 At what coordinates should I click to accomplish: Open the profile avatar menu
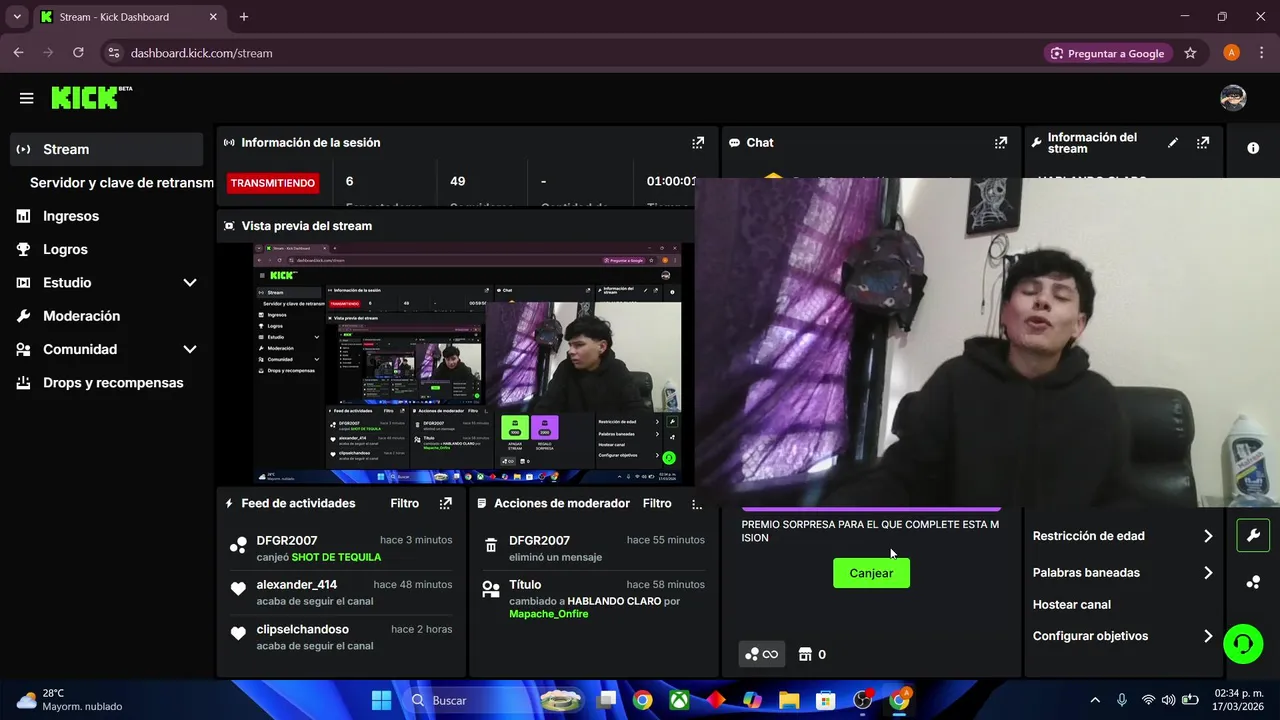(x=1233, y=98)
